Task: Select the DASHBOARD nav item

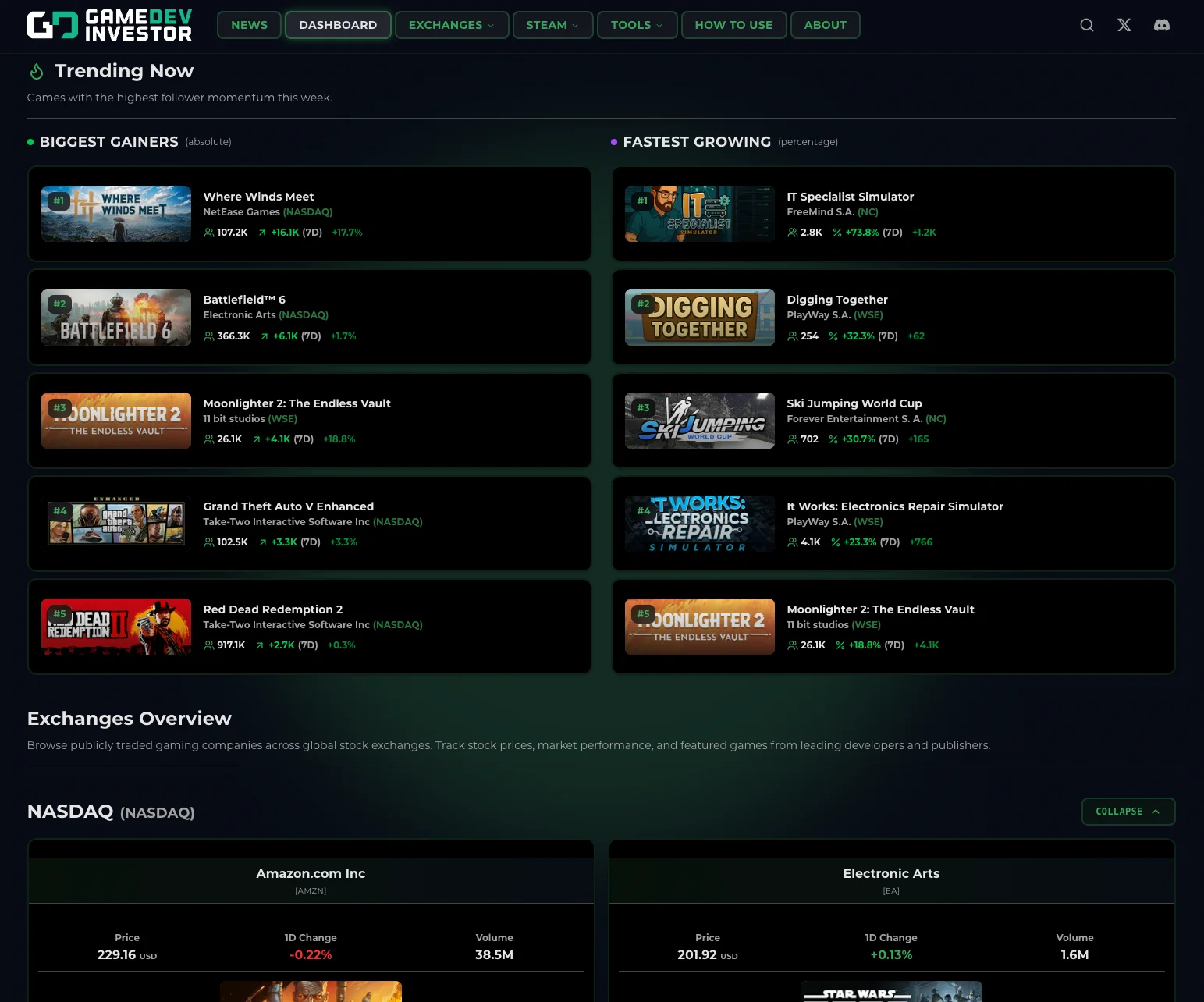Action: (x=338, y=24)
